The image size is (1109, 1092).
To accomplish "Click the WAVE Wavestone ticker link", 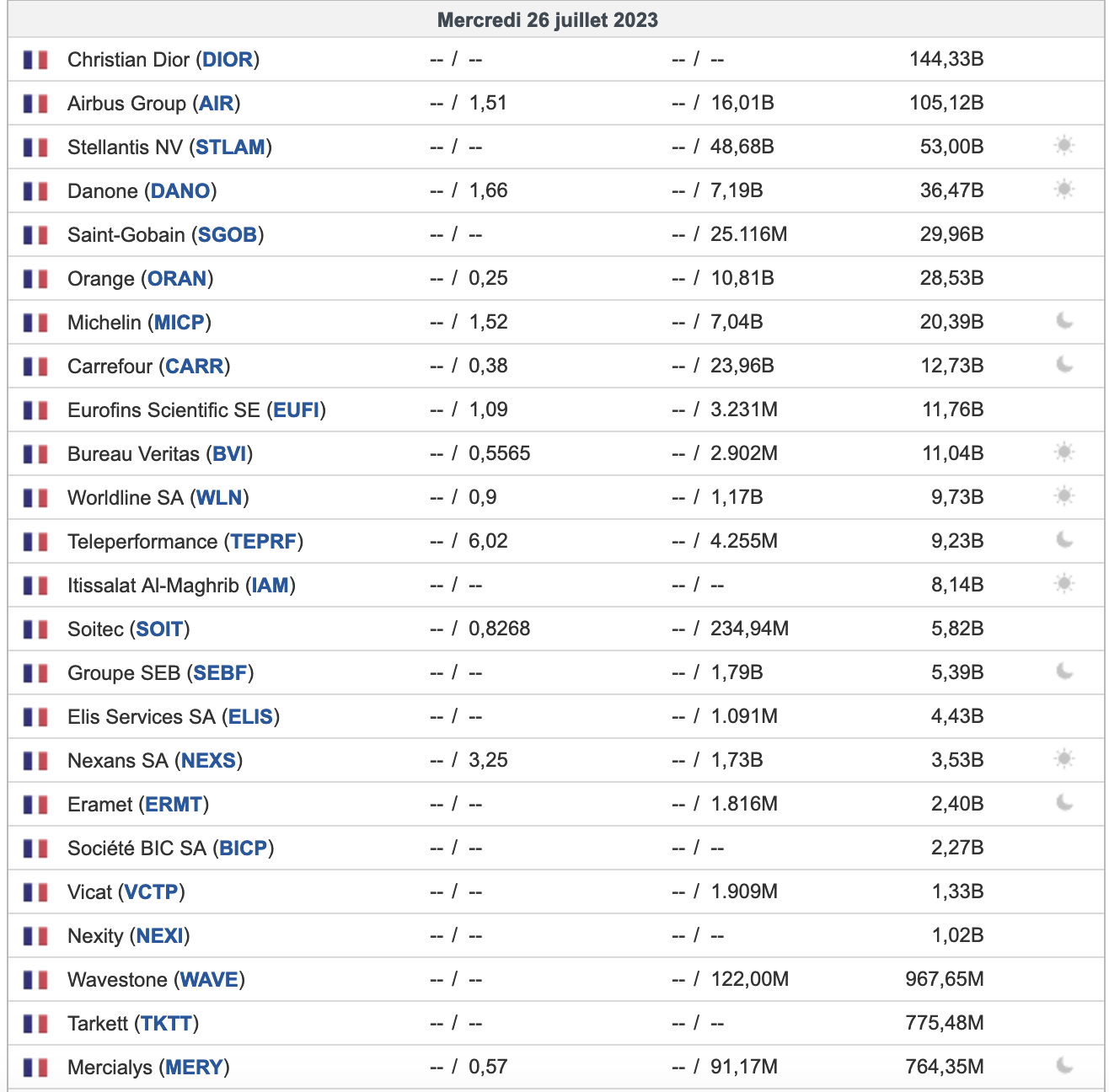I will [209, 980].
